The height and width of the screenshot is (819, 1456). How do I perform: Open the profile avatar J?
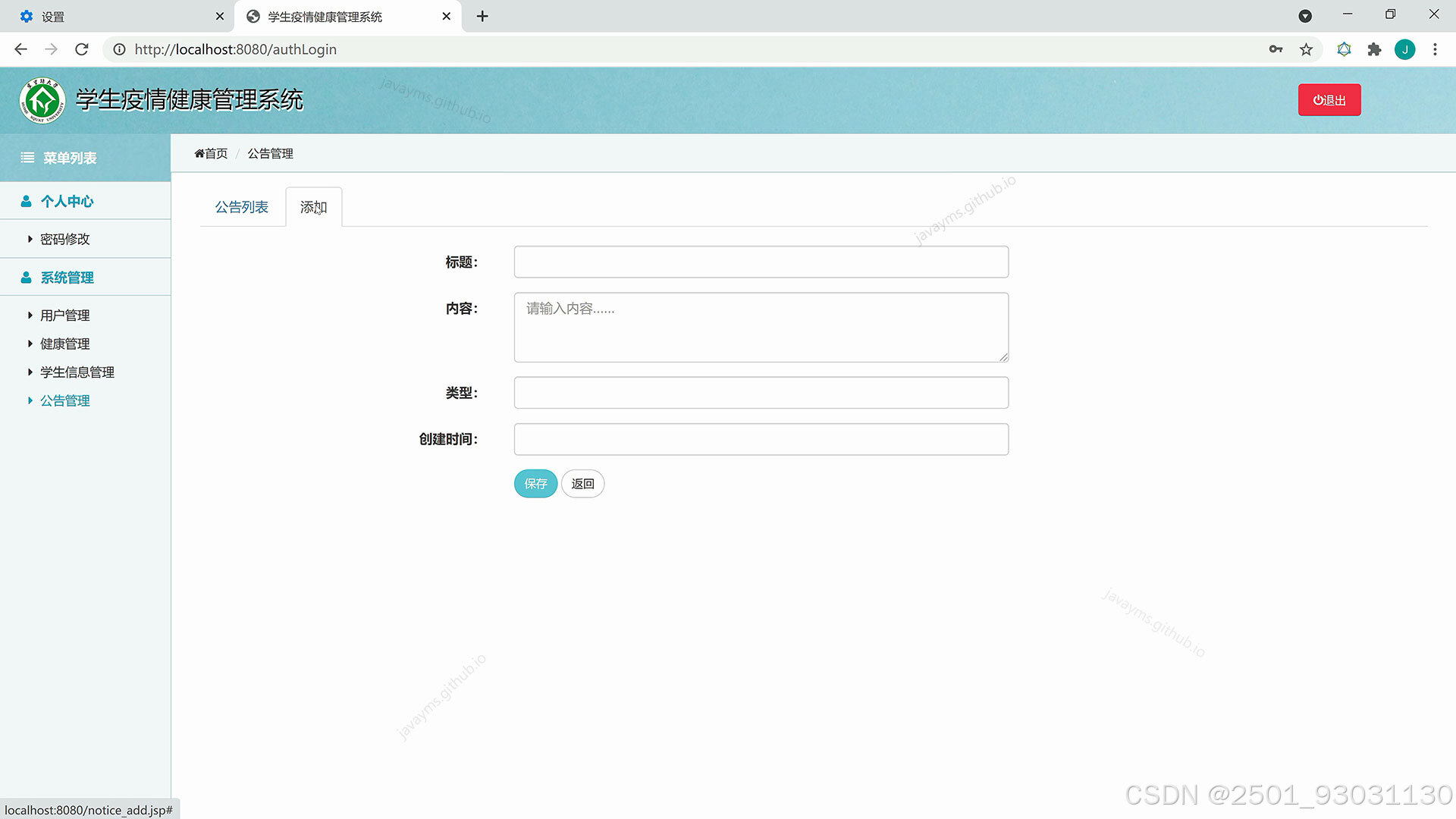tap(1404, 49)
